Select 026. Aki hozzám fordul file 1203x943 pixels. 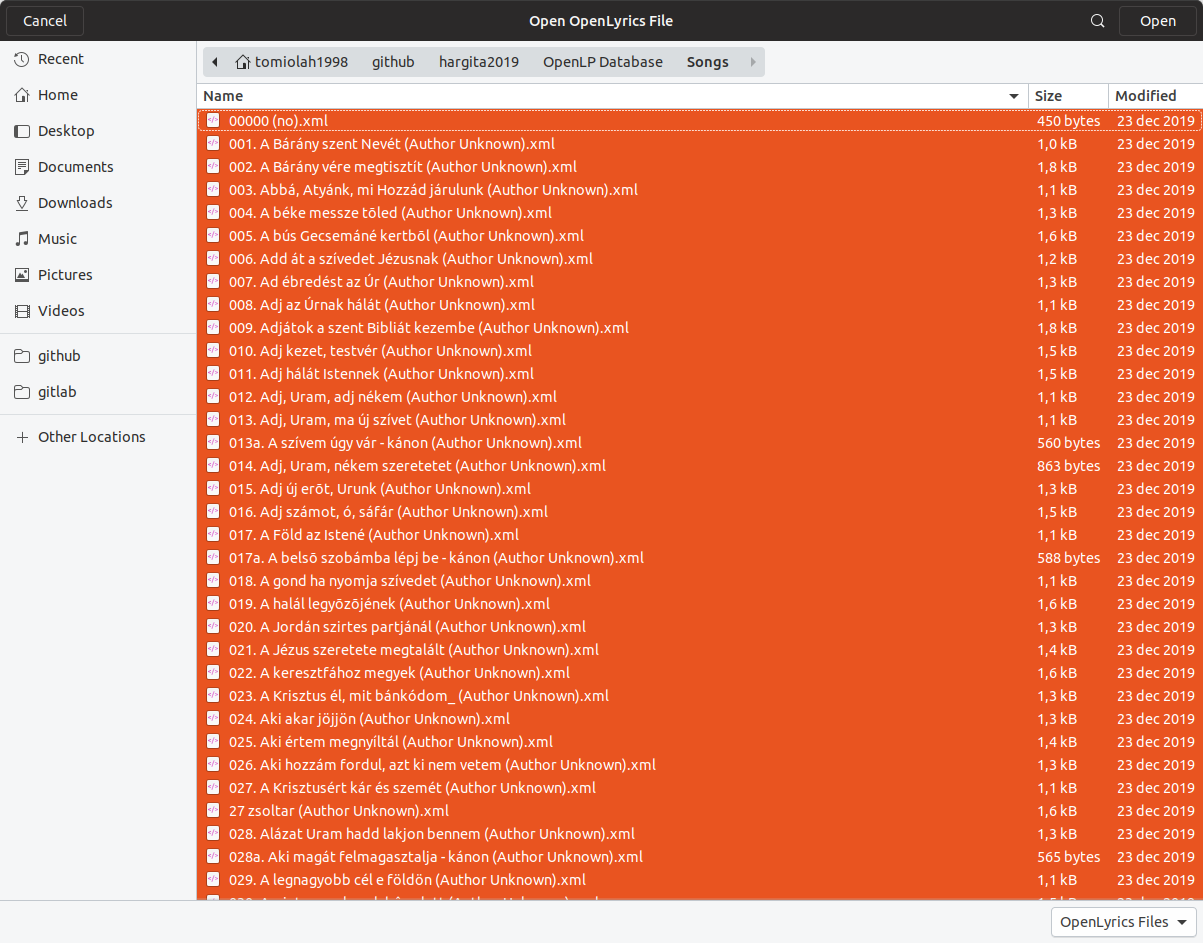(700, 764)
